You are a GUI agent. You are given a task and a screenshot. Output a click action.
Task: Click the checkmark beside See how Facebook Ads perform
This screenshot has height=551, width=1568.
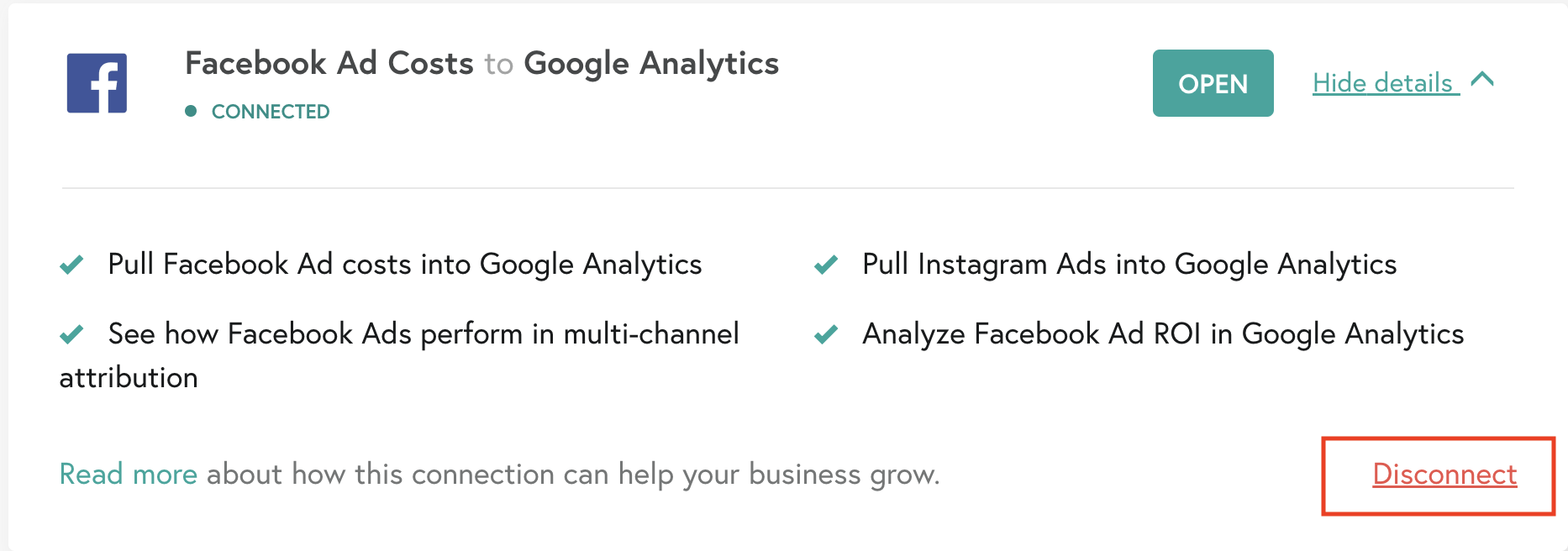tap(71, 334)
